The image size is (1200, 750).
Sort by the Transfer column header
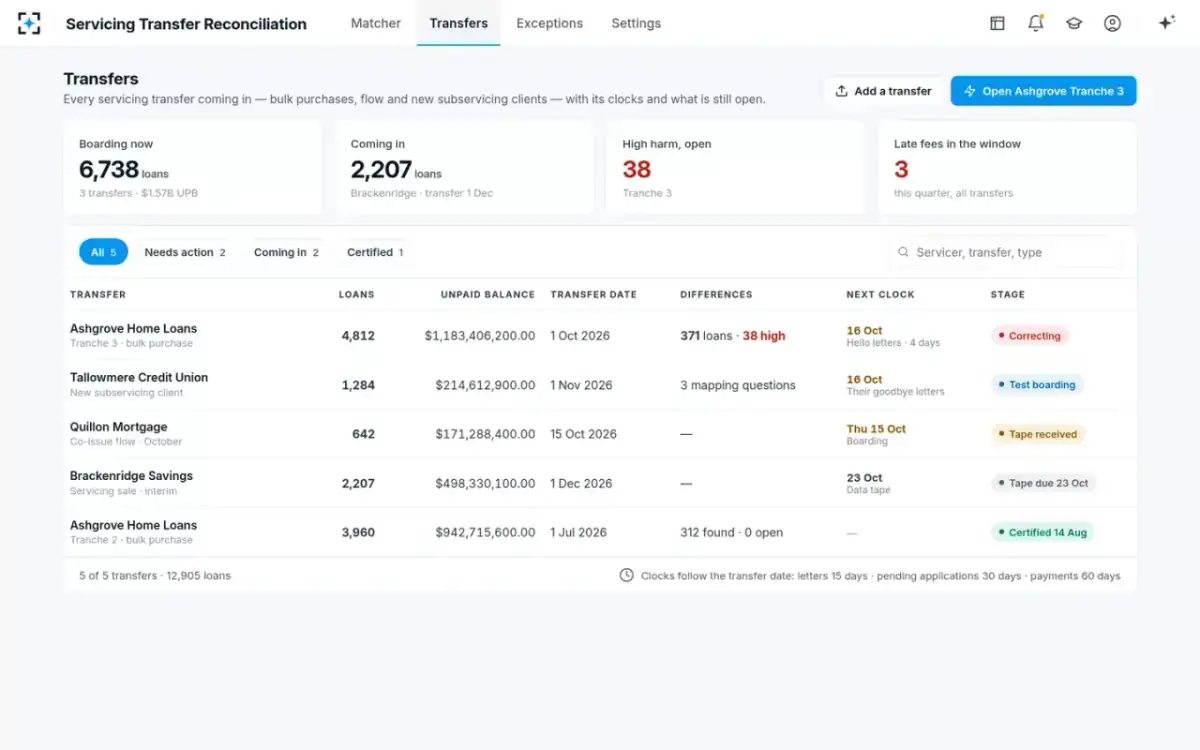click(98, 294)
